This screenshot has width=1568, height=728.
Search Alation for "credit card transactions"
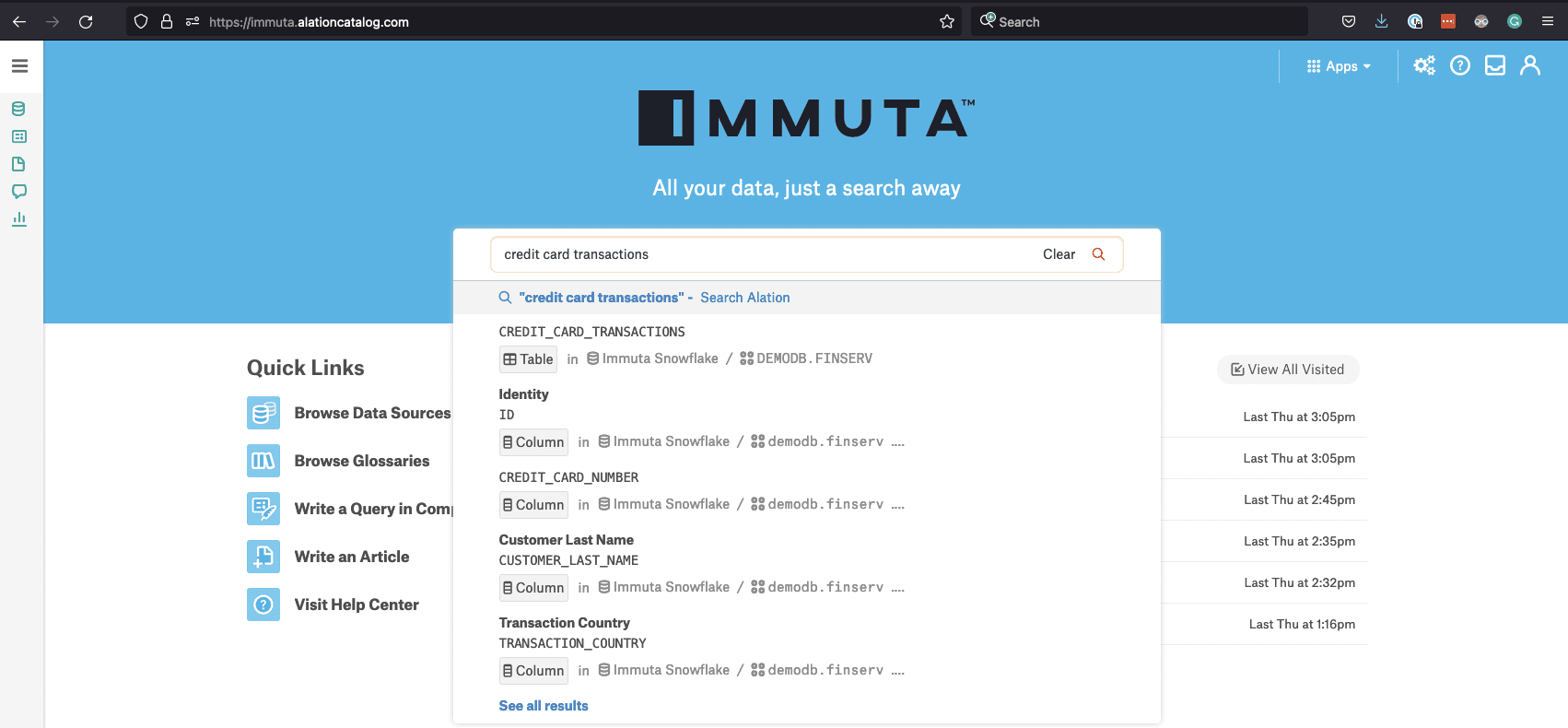coord(806,298)
